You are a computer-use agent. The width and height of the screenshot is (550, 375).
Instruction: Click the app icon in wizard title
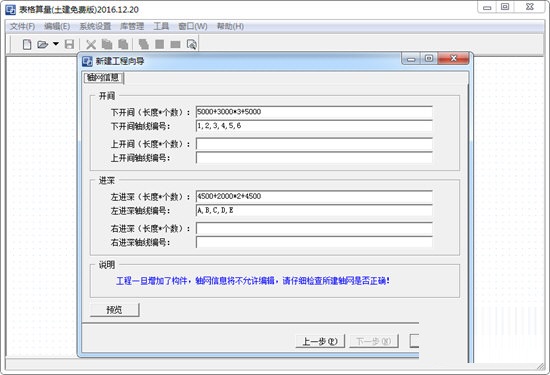pos(87,61)
